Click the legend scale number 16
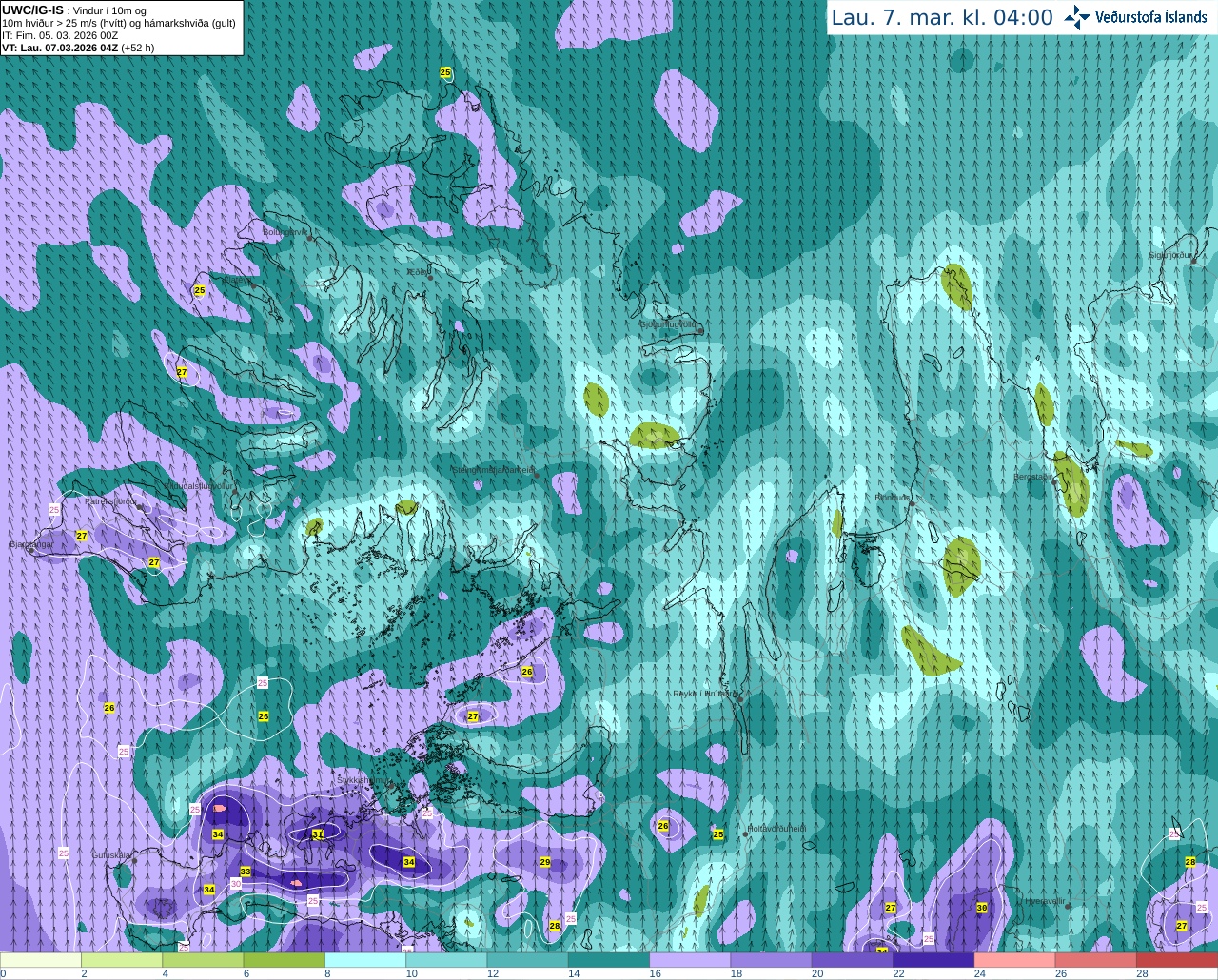The width and height of the screenshot is (1218, 980). 655,973
